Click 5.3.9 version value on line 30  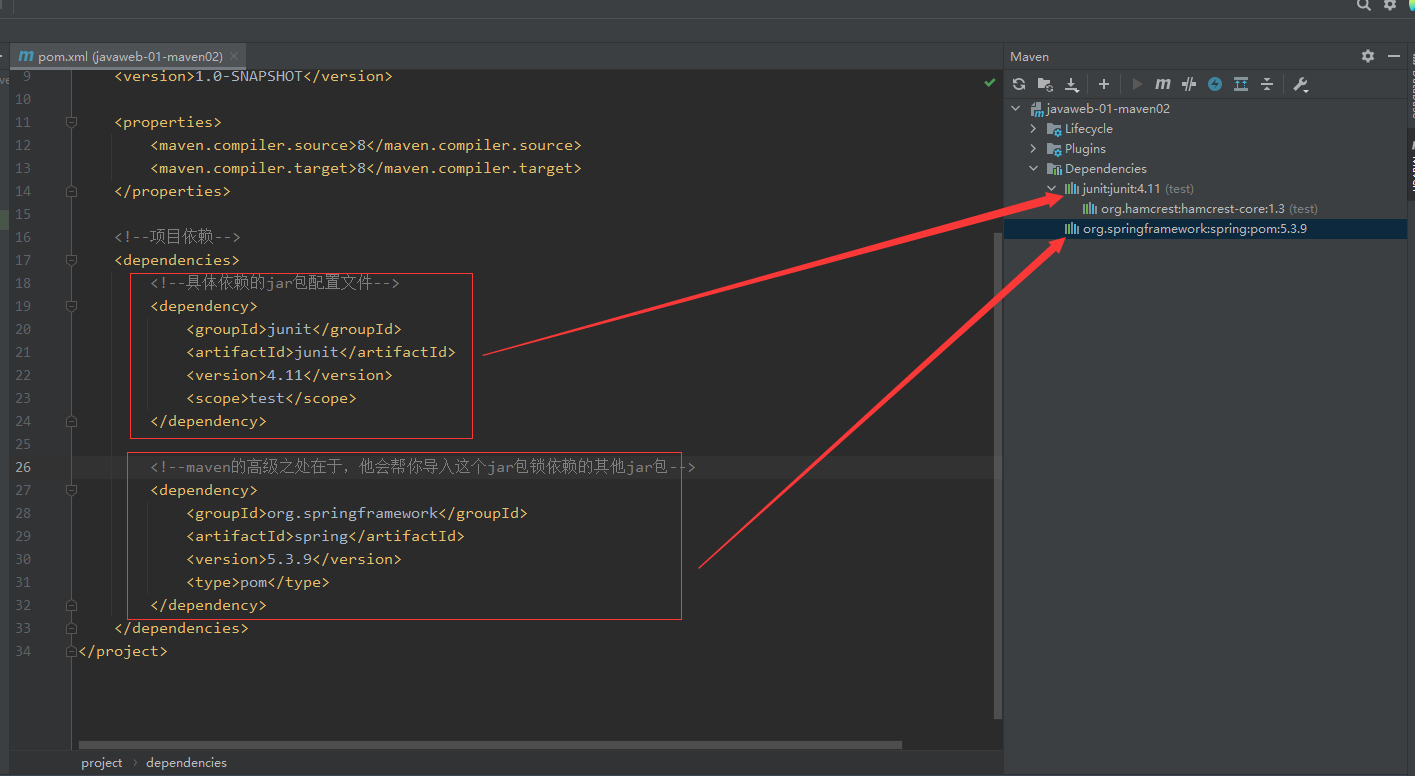[x=288, y=559]
